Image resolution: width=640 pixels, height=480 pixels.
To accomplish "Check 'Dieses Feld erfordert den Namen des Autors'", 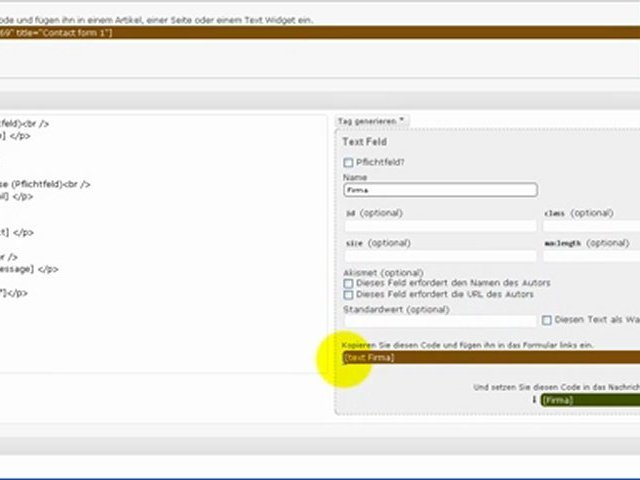I will point(348,283).
